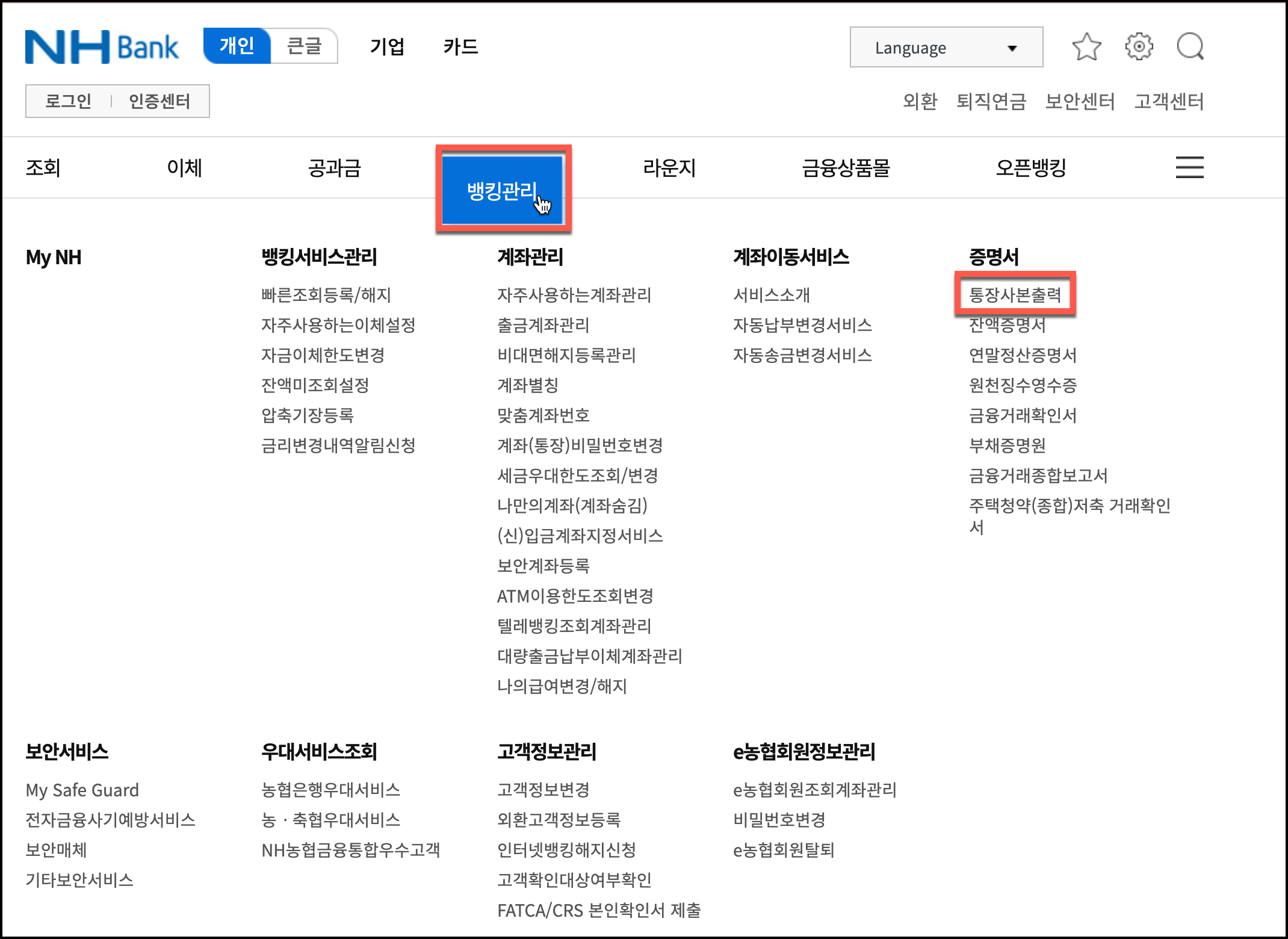Open 자동송금변경서비스
Image resolution: width=1288 pixels, height=939 pixels.
(x=802, y=355)
